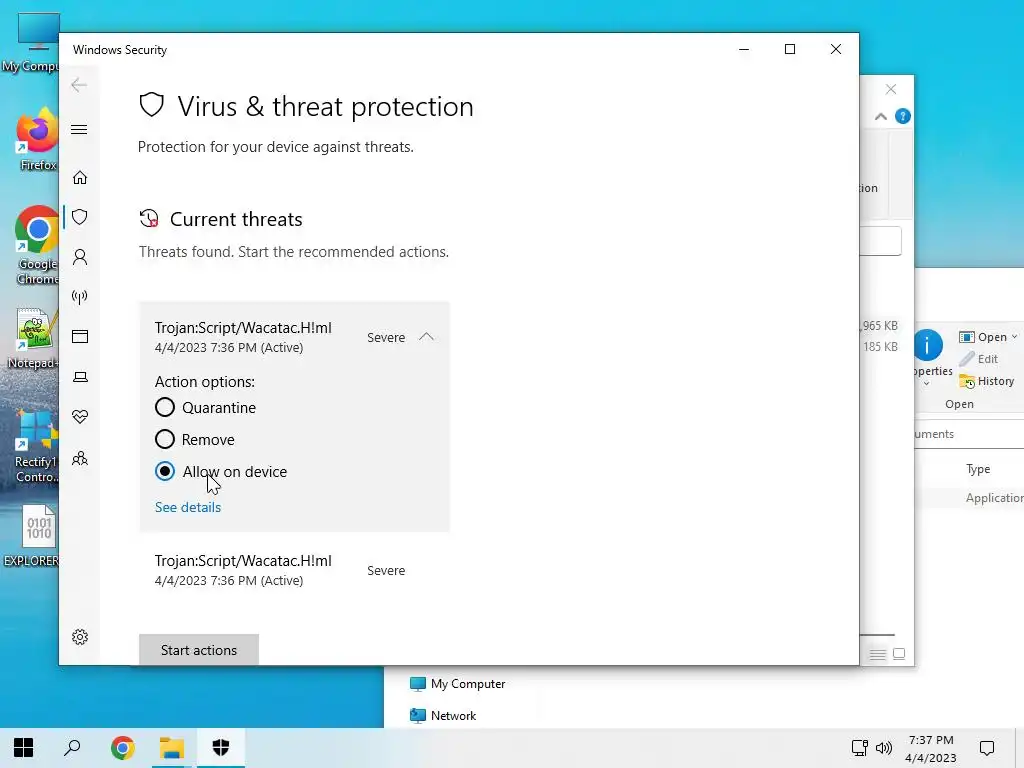Image resolution: width=1024 pixels, height=768 pixels.
Task: Open Settings gear in Windows Security
Action: pyautogui.click(x=80, y=637)
